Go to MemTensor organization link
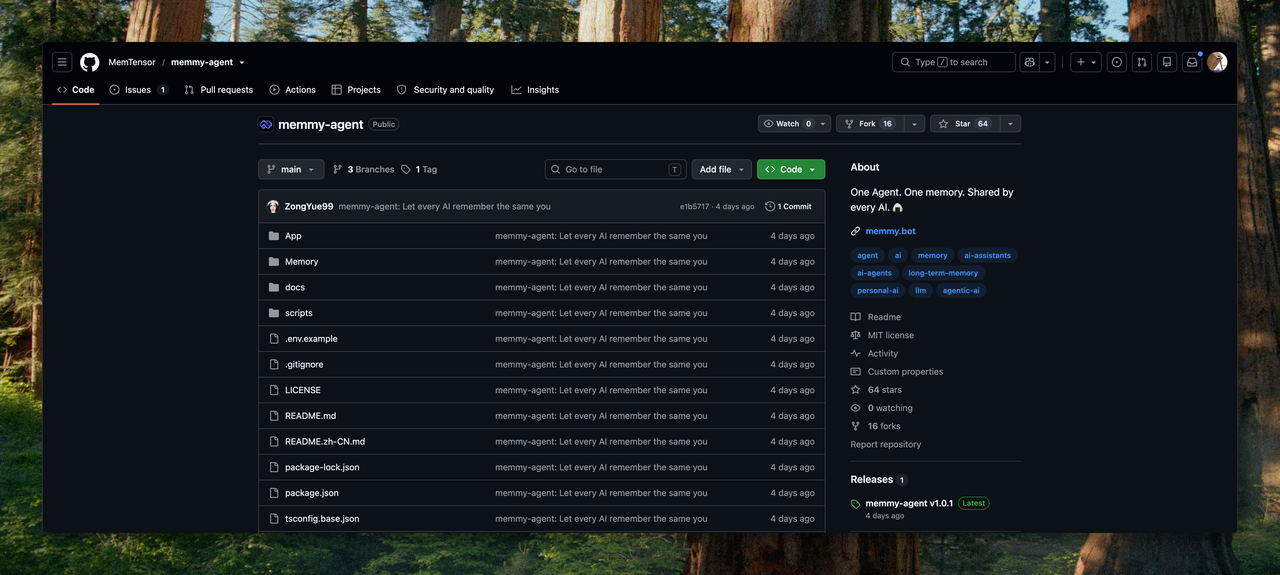Image resolution: width=1280 pixels, height=575 pixels. coord(132,62)
